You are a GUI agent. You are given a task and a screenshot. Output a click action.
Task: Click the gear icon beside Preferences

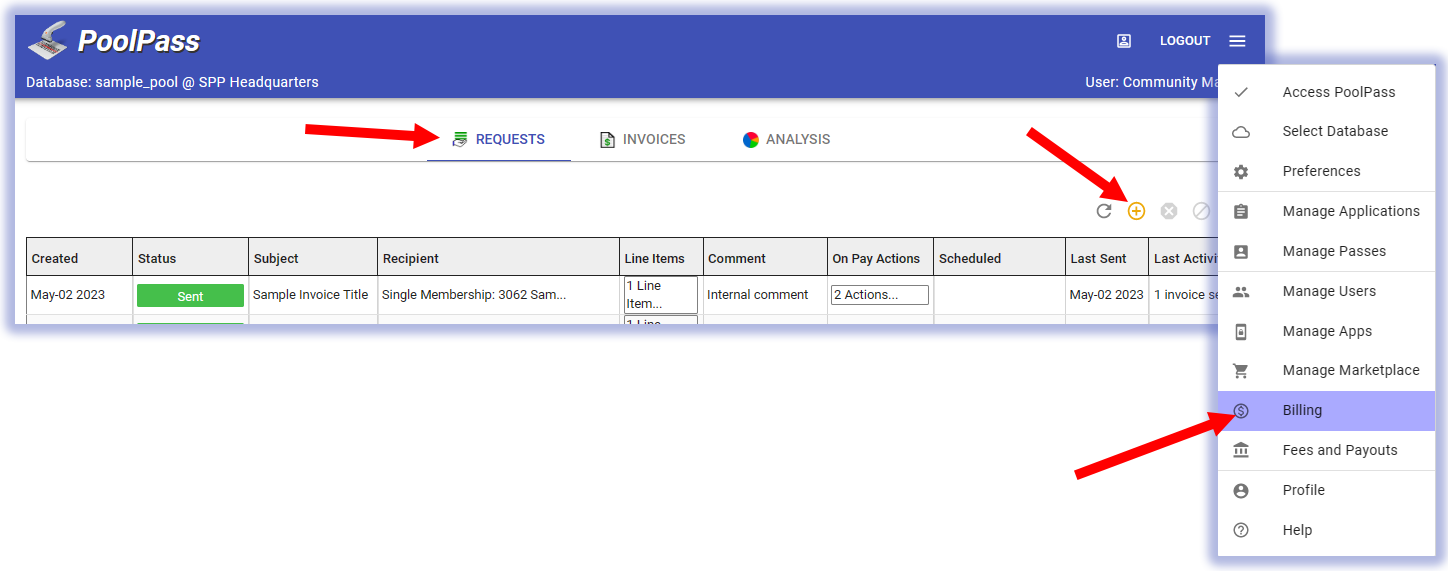(x=1241, y=172)
